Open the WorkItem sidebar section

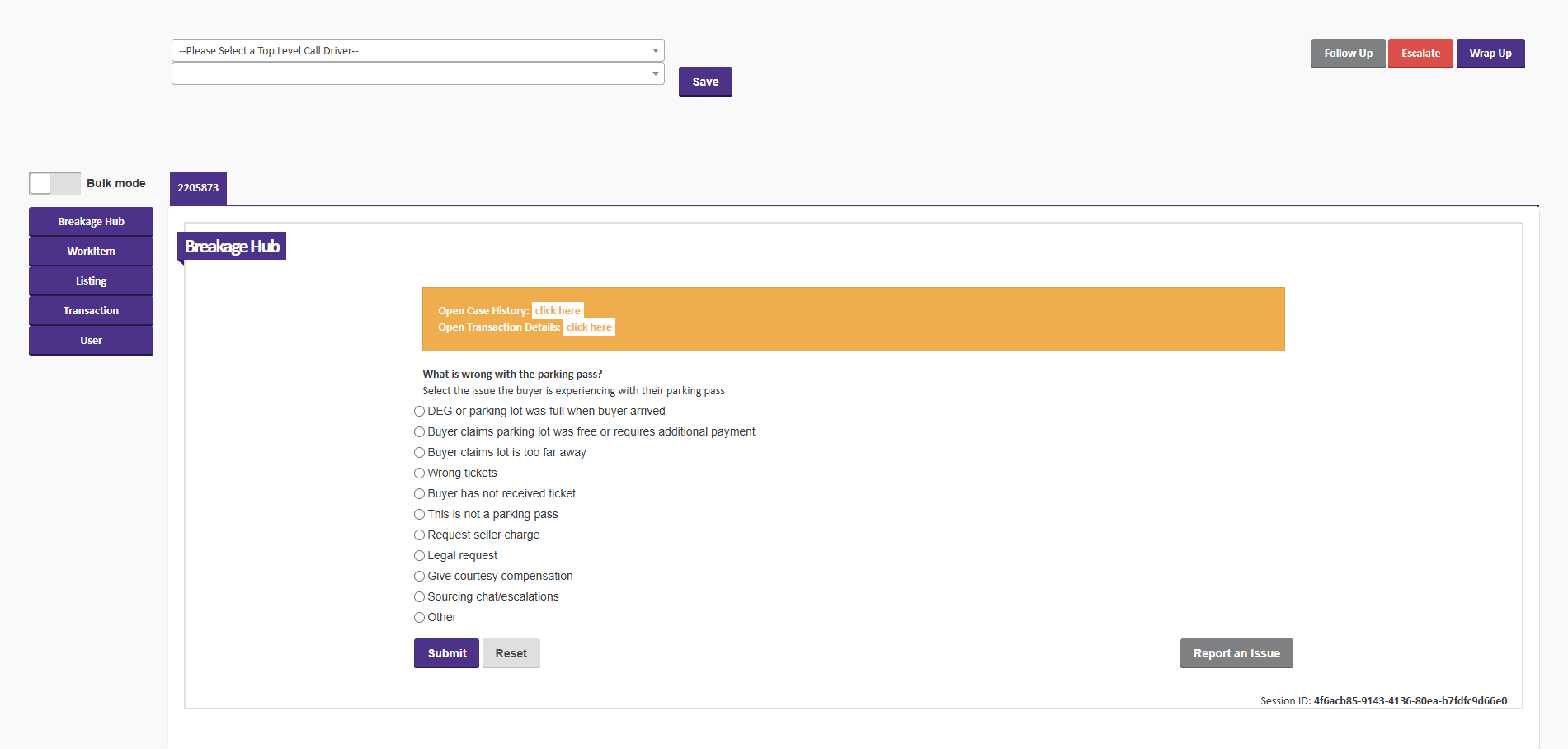click(91, 252)
